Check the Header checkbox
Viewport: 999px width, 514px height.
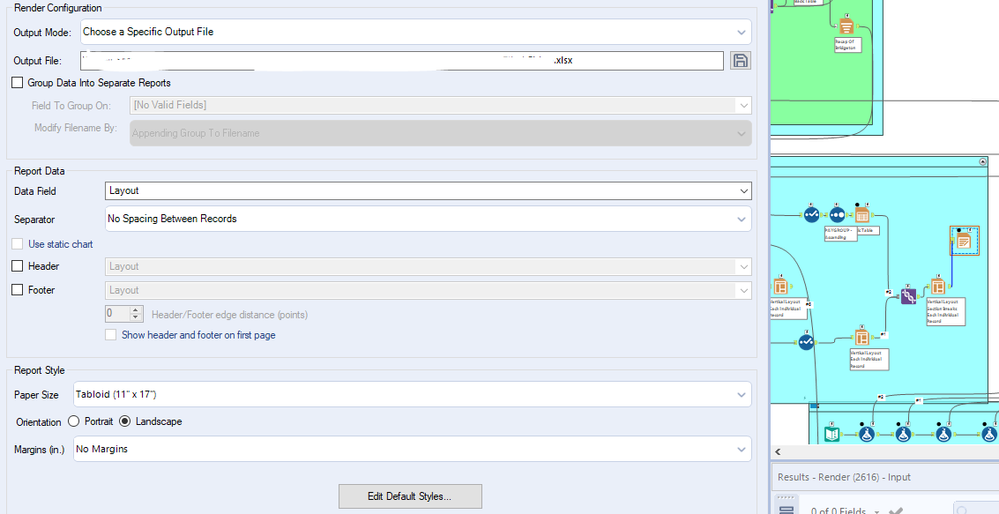pos(17,266)
